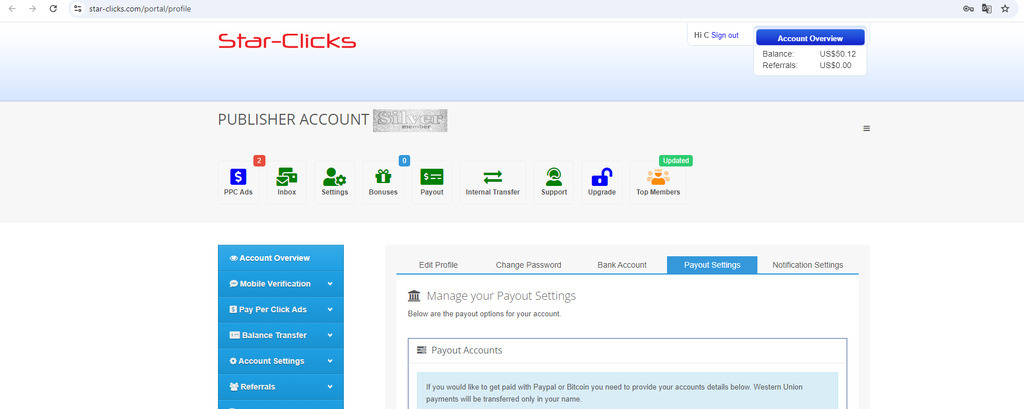Click the blue Account Overview button
The image size is (1024, 409).
coord(810,38)
